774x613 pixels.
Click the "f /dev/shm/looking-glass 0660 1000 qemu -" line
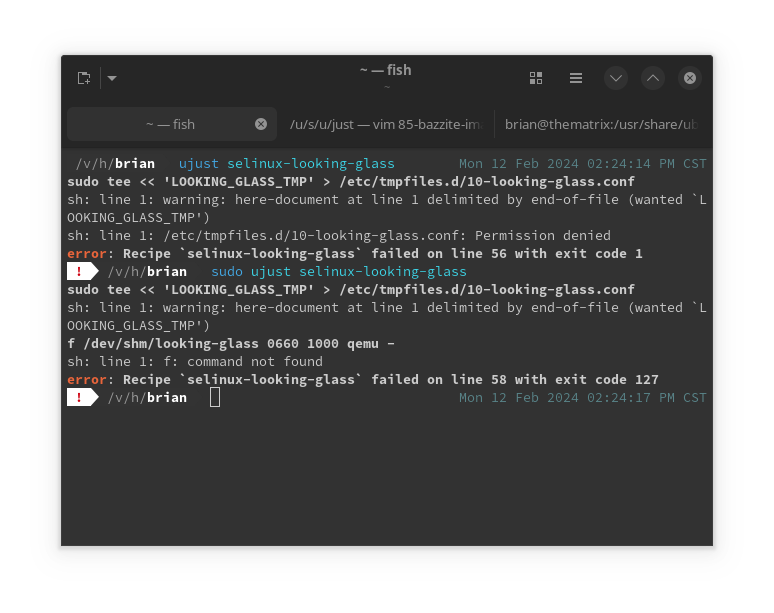point(231,344)
